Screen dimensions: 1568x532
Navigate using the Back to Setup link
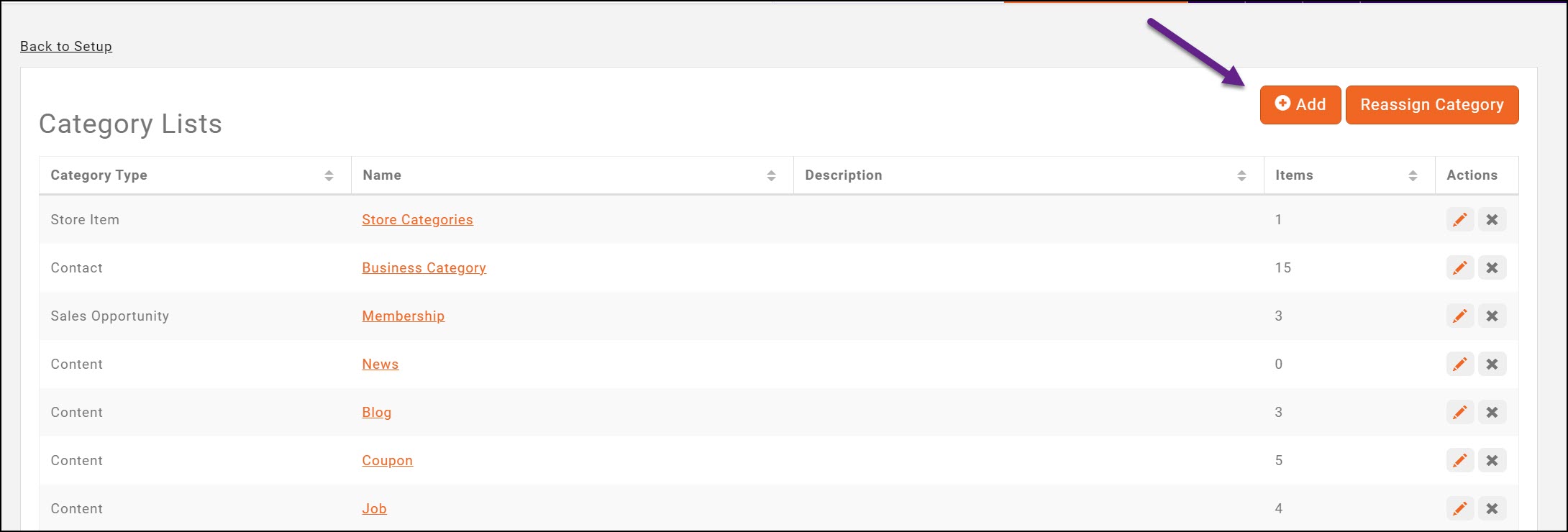pyautogui.click(x=65, y=46)
